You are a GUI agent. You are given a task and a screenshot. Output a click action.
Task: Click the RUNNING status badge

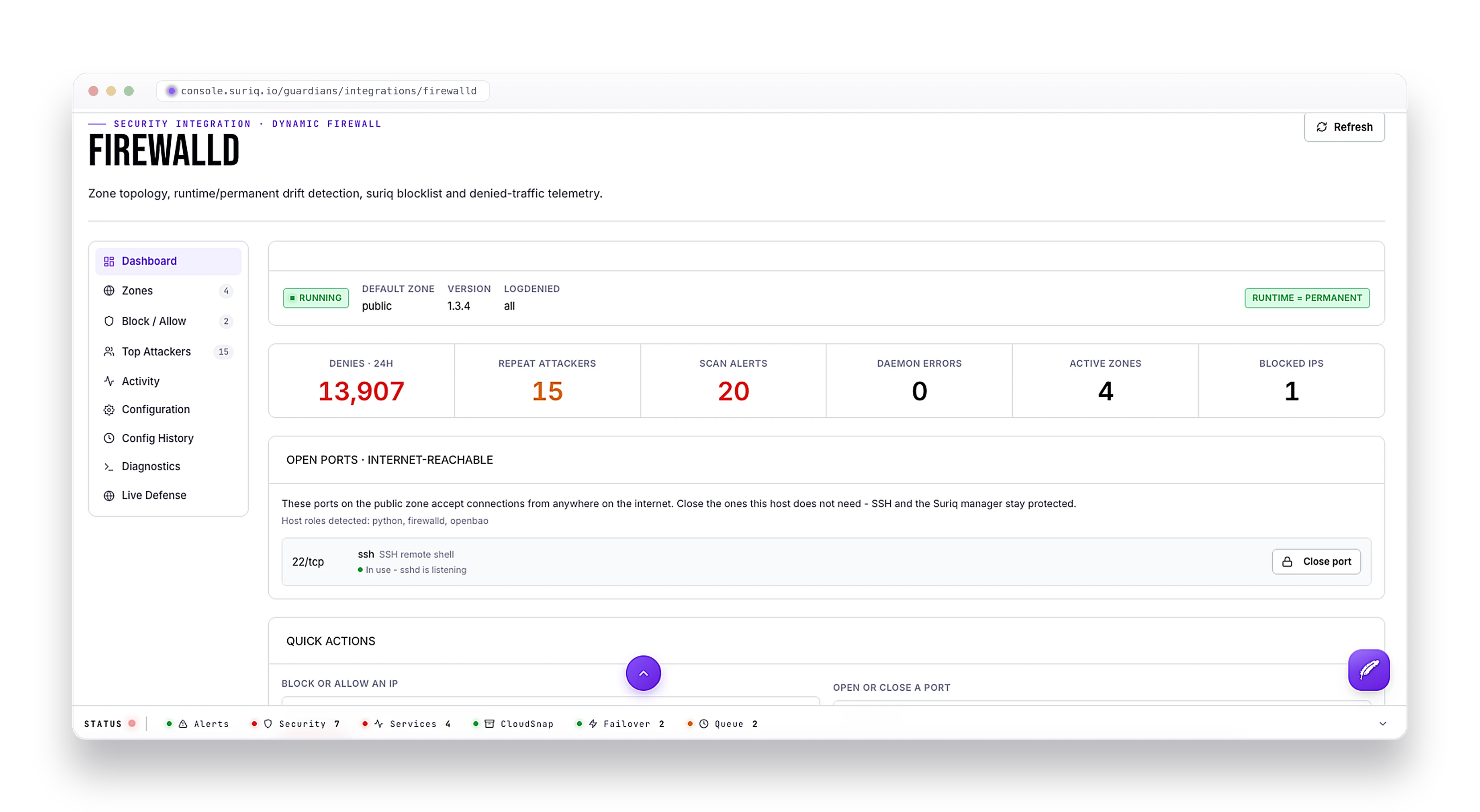point(315,298)
